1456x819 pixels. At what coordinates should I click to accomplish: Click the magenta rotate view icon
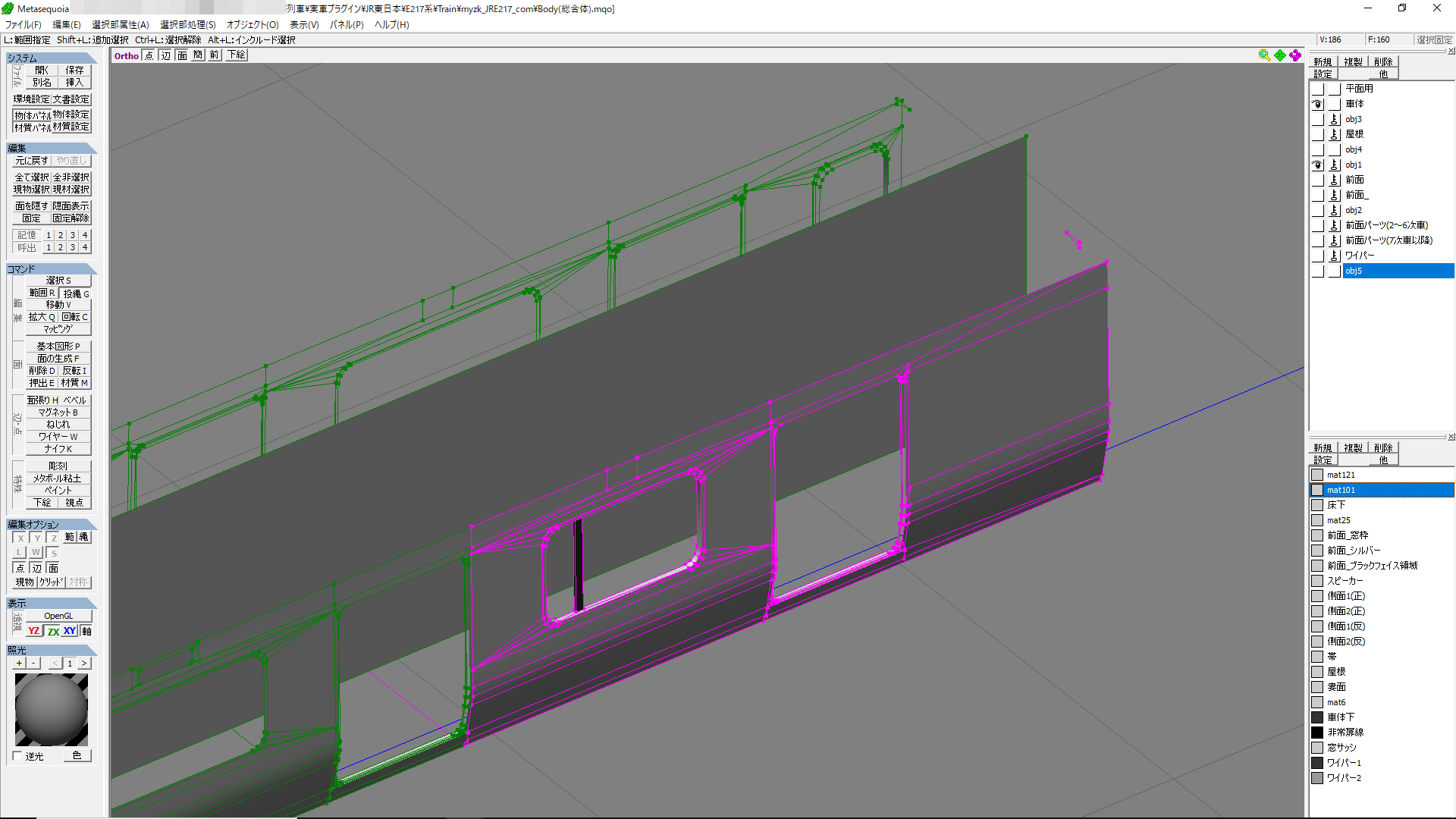(1295, 55)
